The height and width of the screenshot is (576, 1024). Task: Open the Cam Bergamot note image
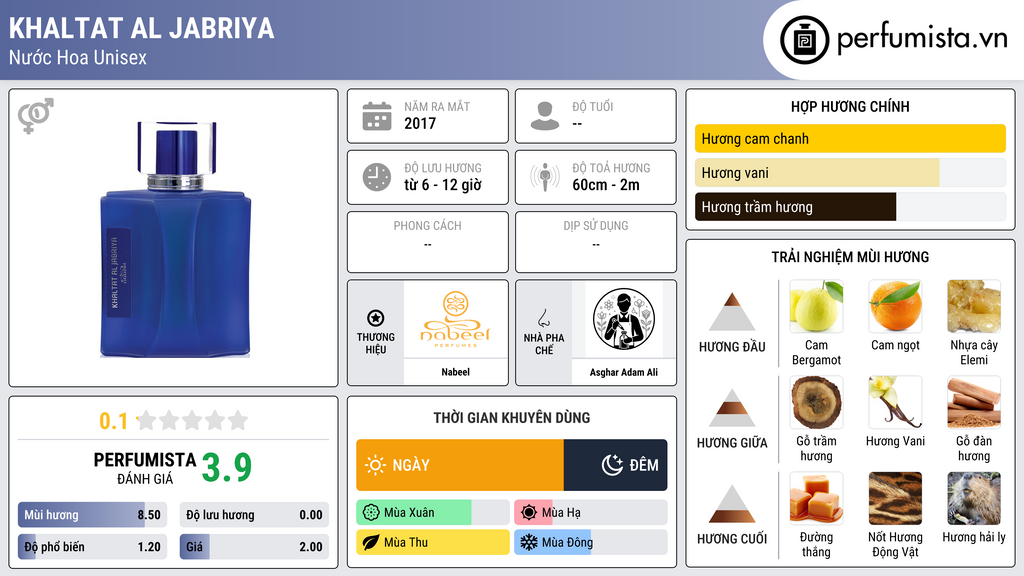[816, 306]
